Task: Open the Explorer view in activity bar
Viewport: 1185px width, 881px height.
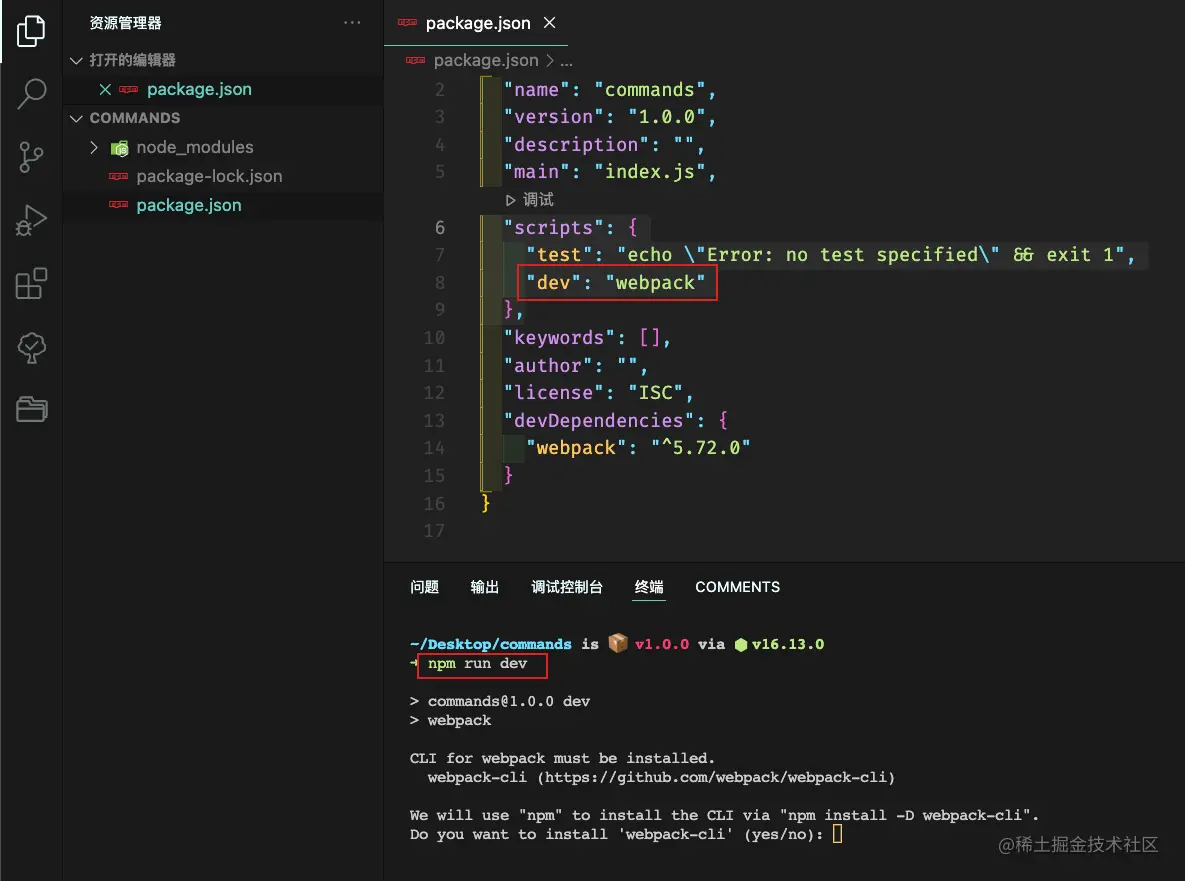Action: pos(31,31)
